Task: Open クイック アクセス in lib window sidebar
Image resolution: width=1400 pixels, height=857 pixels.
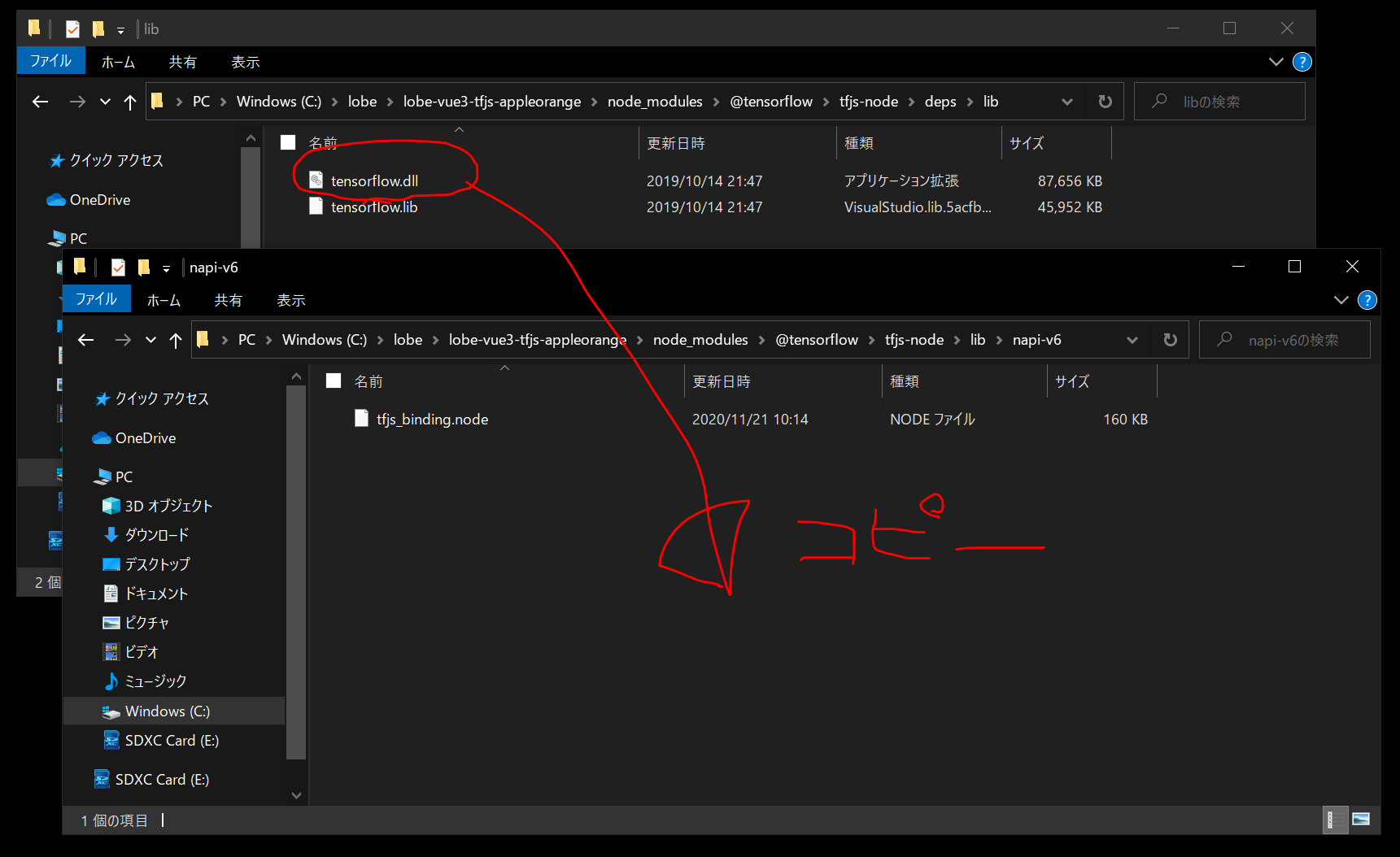Action: click(x=107, y=160)
